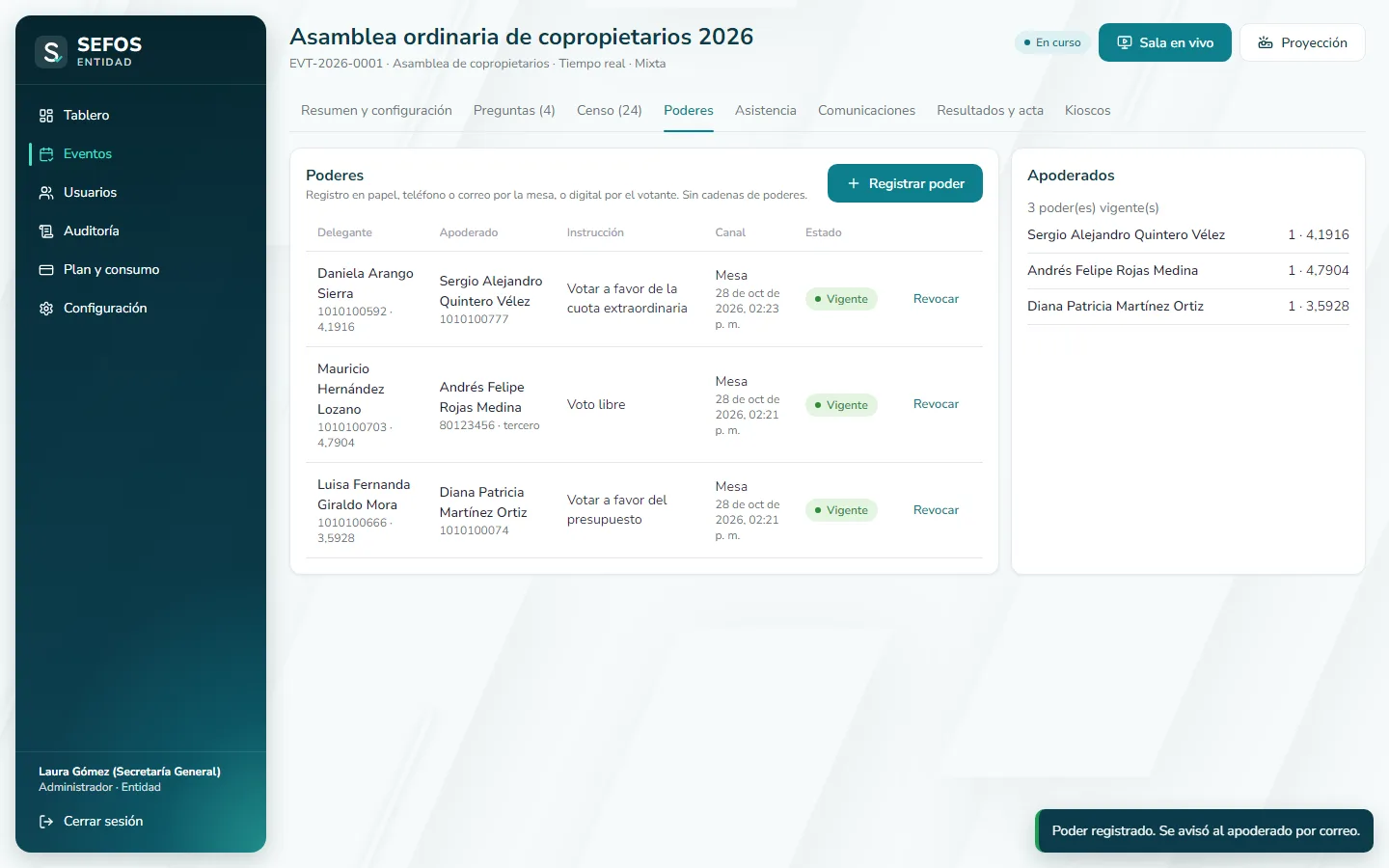Click delegante Mauricio Hernández Lozano
The image size is (1389, 868).
tap(351, 389)
